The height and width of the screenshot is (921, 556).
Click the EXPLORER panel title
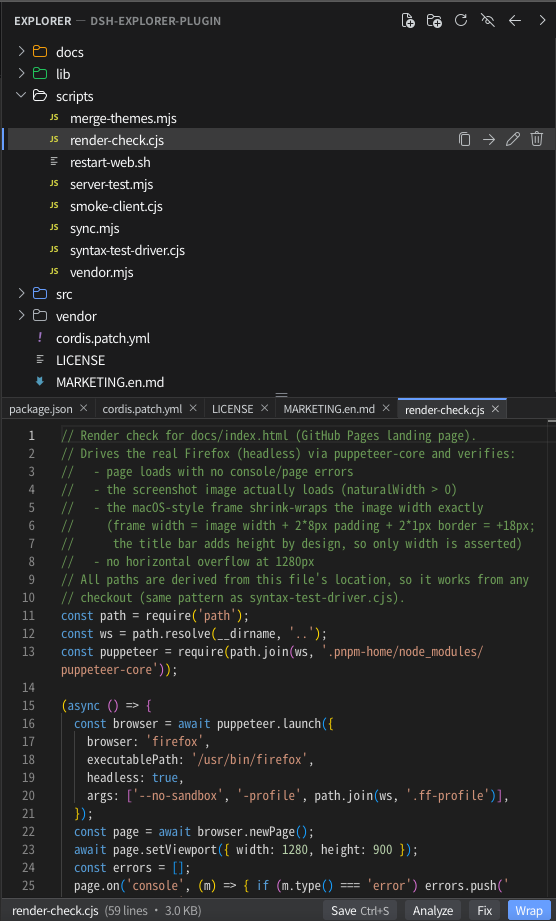tap(42, 21)
